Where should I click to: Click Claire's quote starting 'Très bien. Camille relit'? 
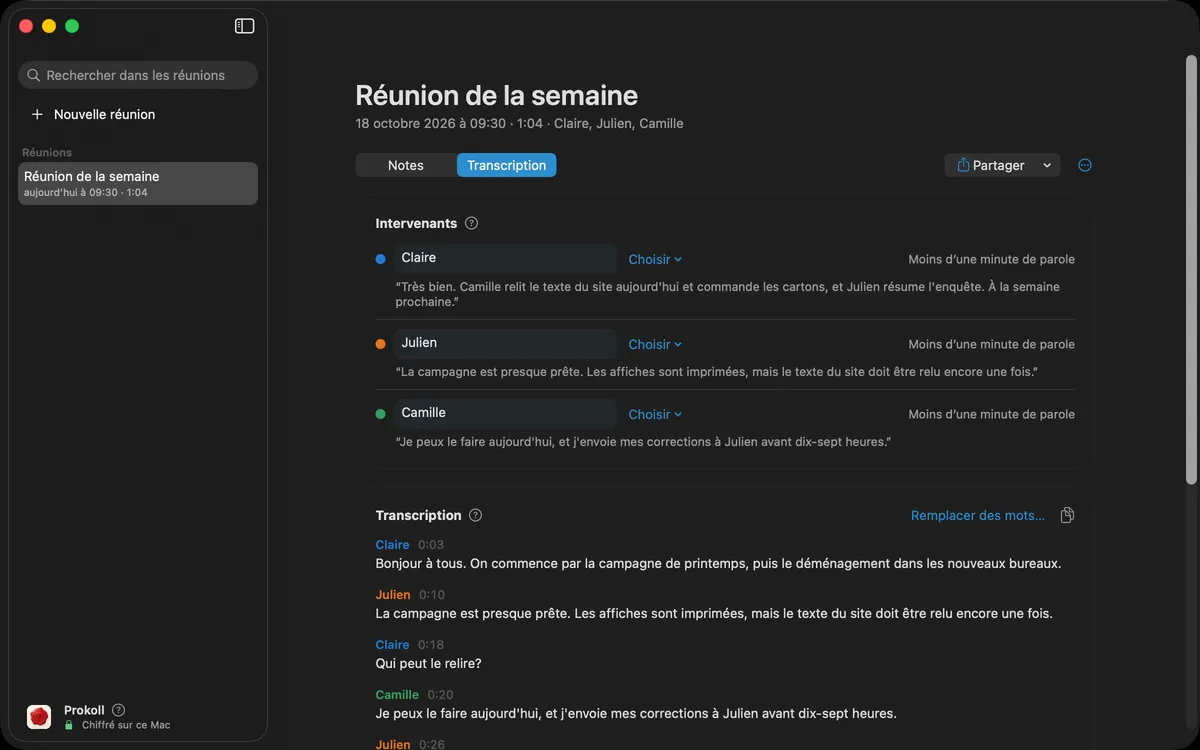click(728, 294)
